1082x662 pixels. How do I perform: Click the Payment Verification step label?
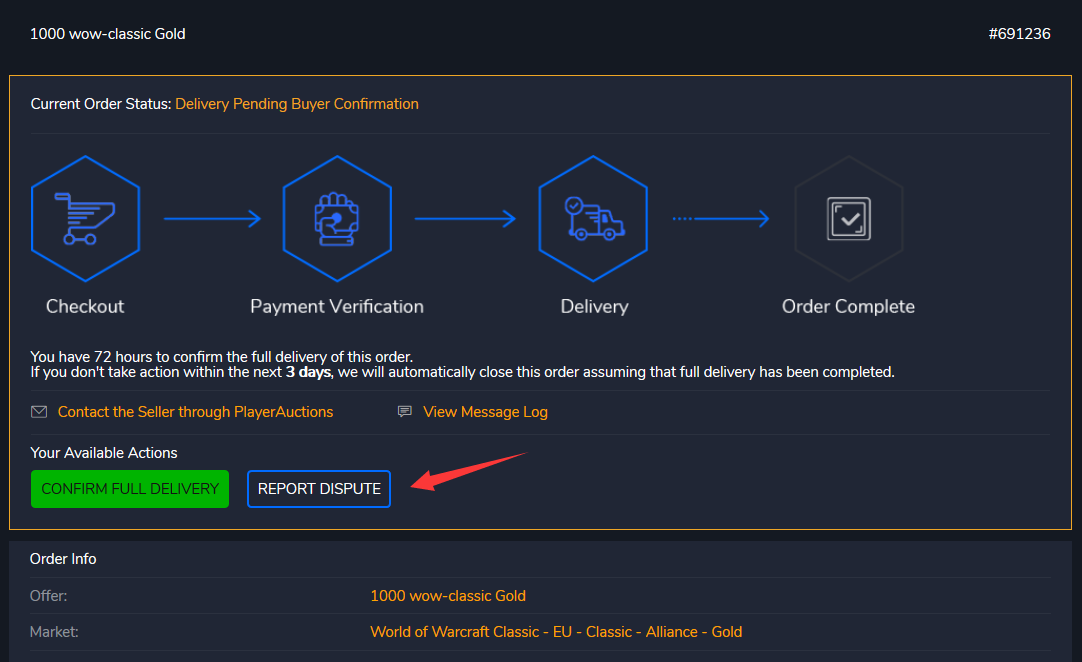(x=337, y=307)
